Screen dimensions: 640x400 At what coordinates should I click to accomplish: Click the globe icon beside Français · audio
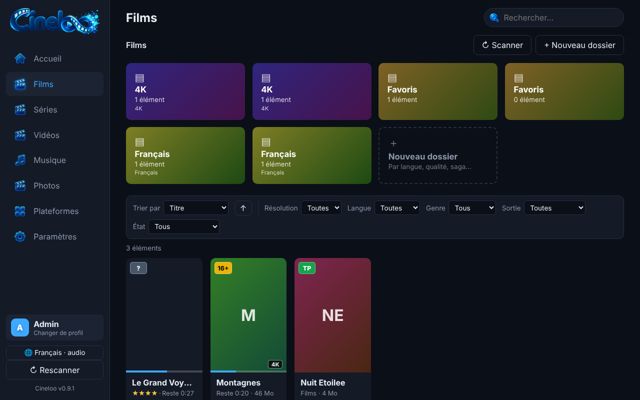pyautogui.click(x=28, y=353)
